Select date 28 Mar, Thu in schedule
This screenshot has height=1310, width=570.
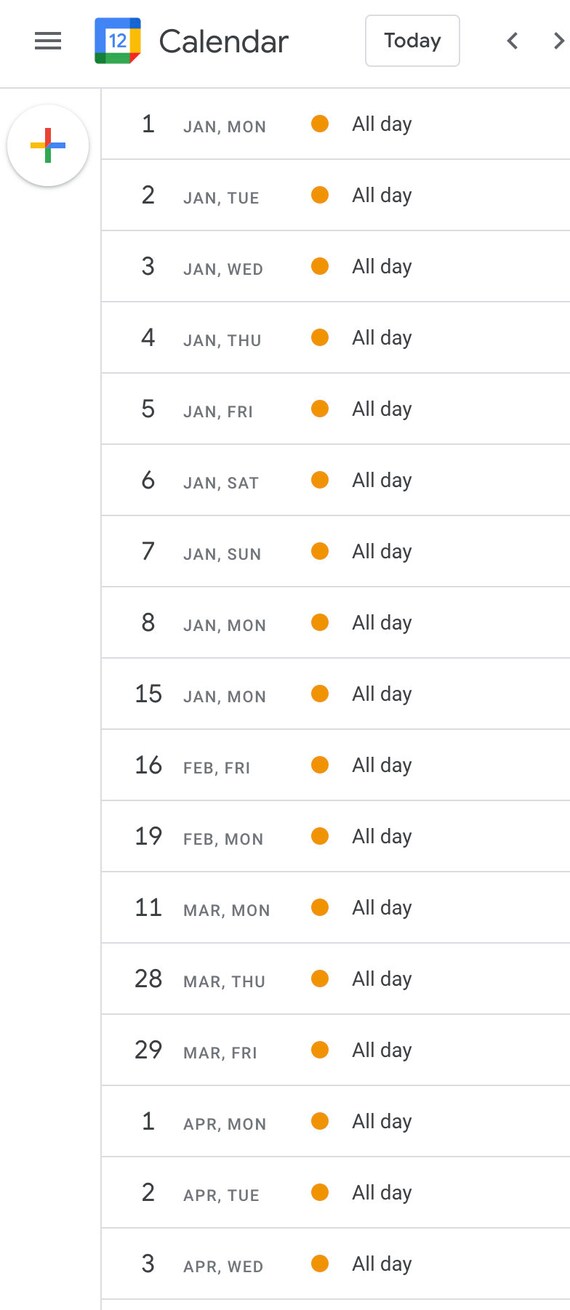pyautogui.click(x=199, y=979)
